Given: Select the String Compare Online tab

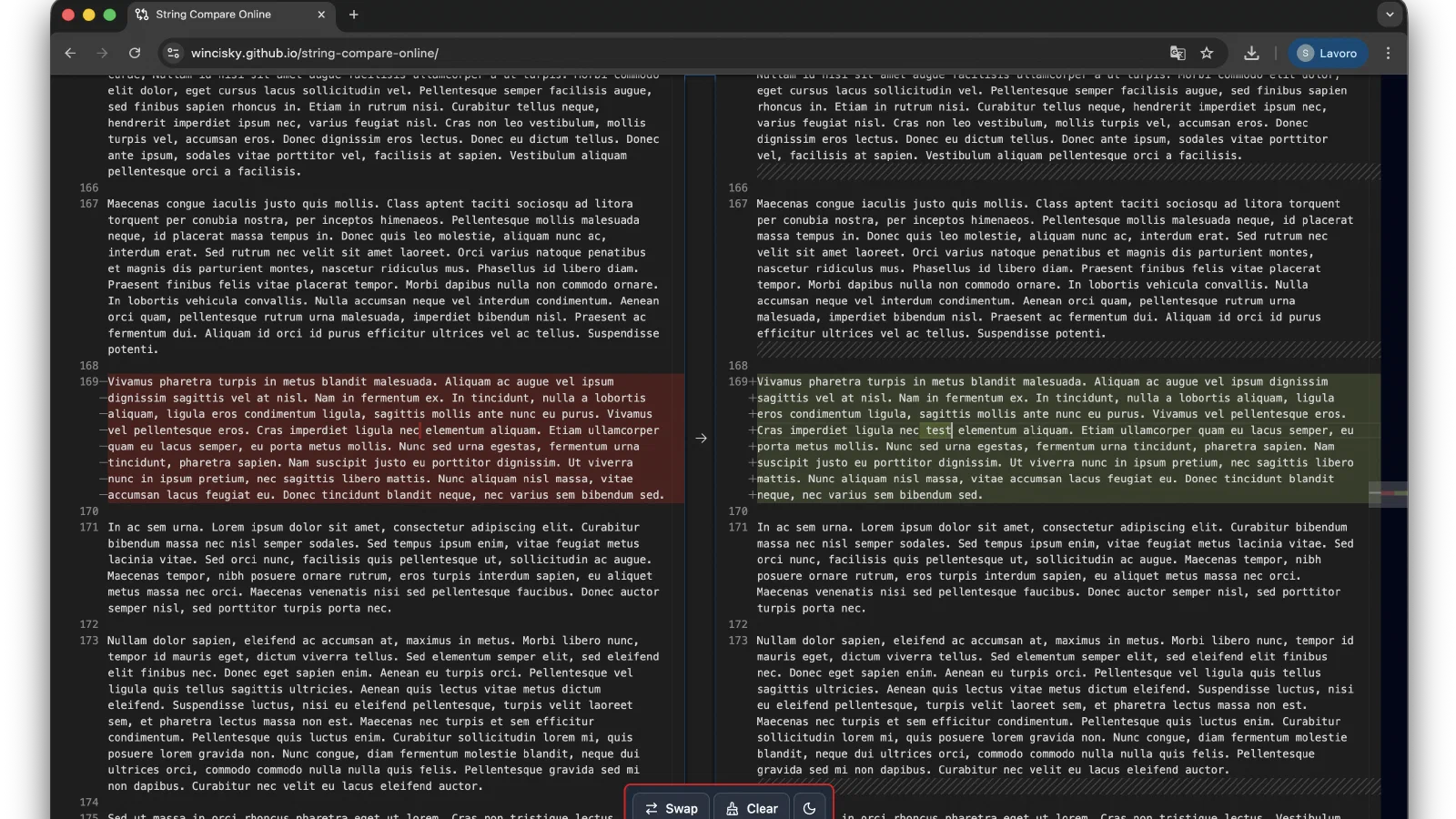Looking at the screenshot, I should coord(213,15).
